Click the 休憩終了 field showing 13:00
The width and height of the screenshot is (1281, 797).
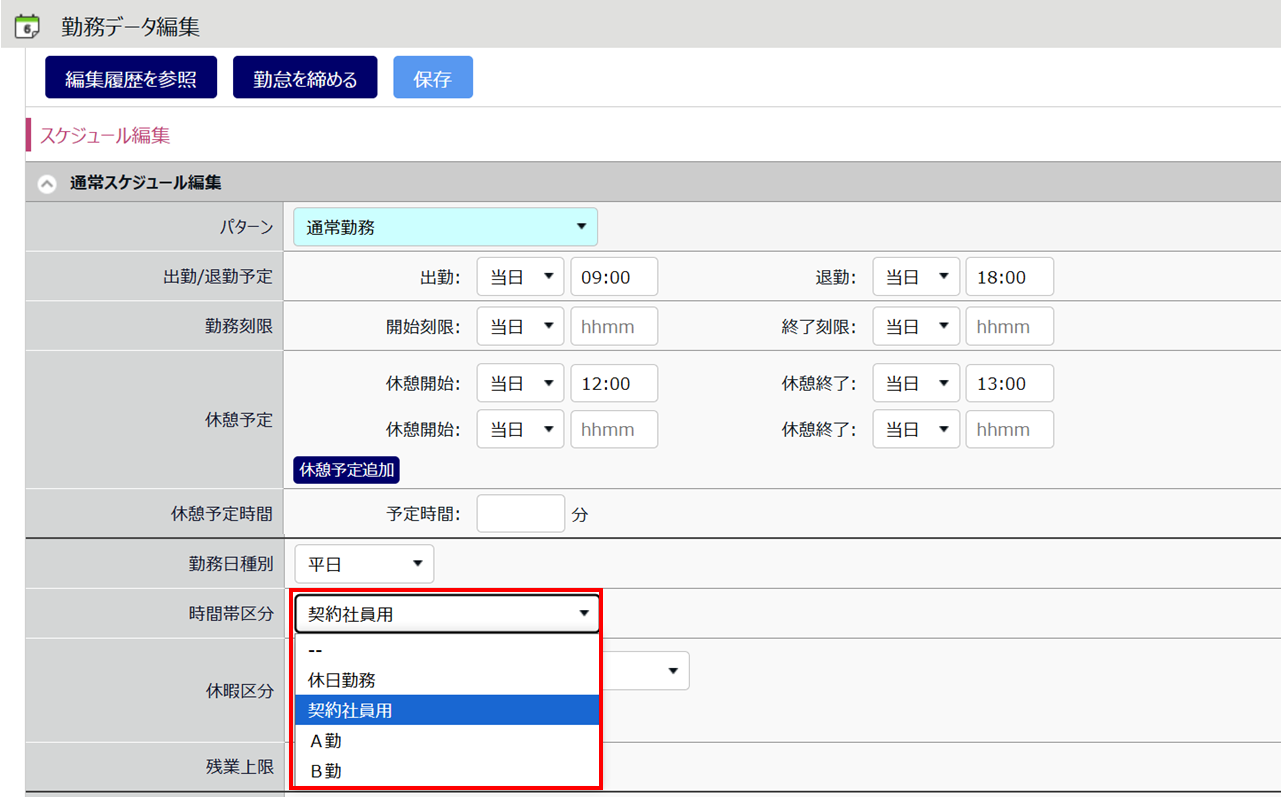(1009, 384)
